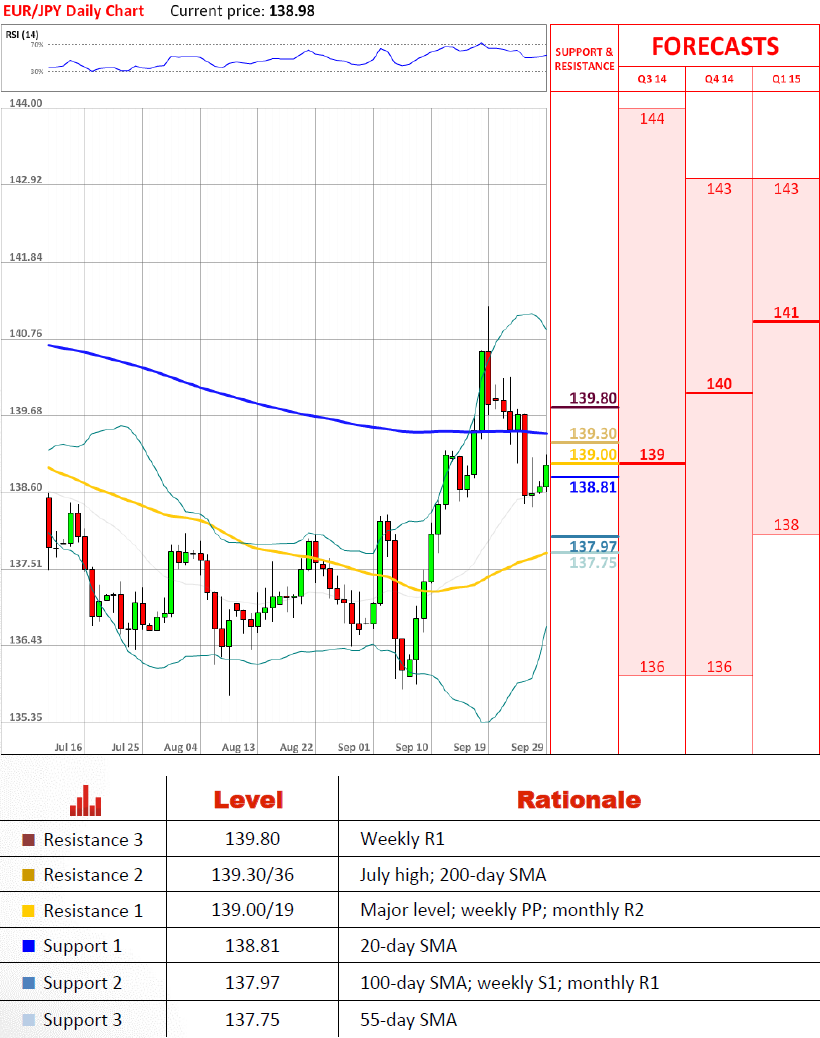Click the Resistance 1 row label
The height and width of the screenshot is (1038, 820).
pos(93,910)
